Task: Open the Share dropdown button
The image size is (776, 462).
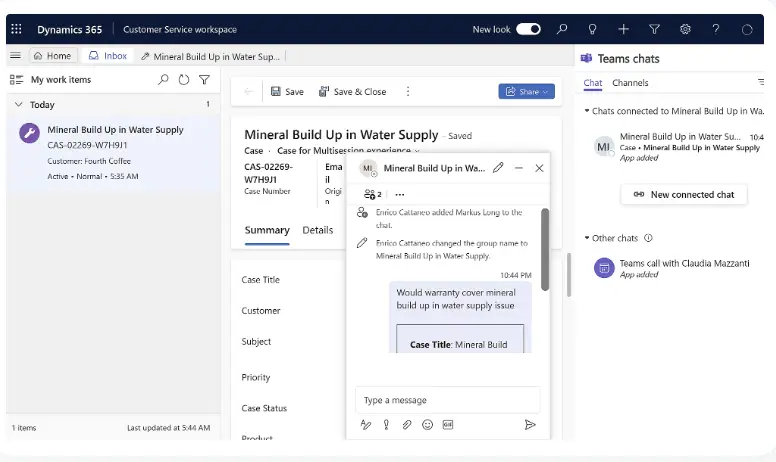Action: click(x=527, y=92)
